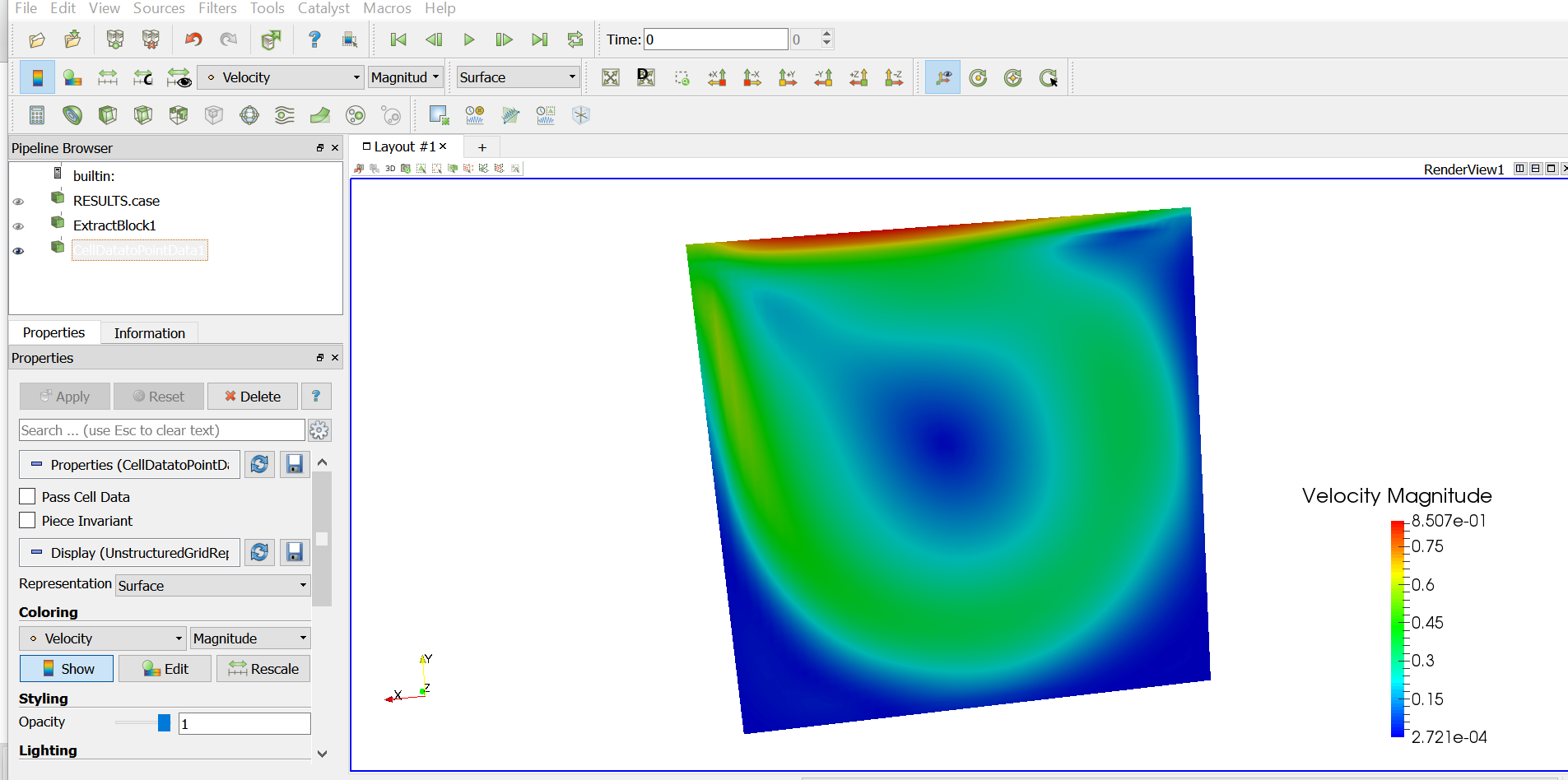Click the Stream Tracer filter icon

tap(285, 115)
